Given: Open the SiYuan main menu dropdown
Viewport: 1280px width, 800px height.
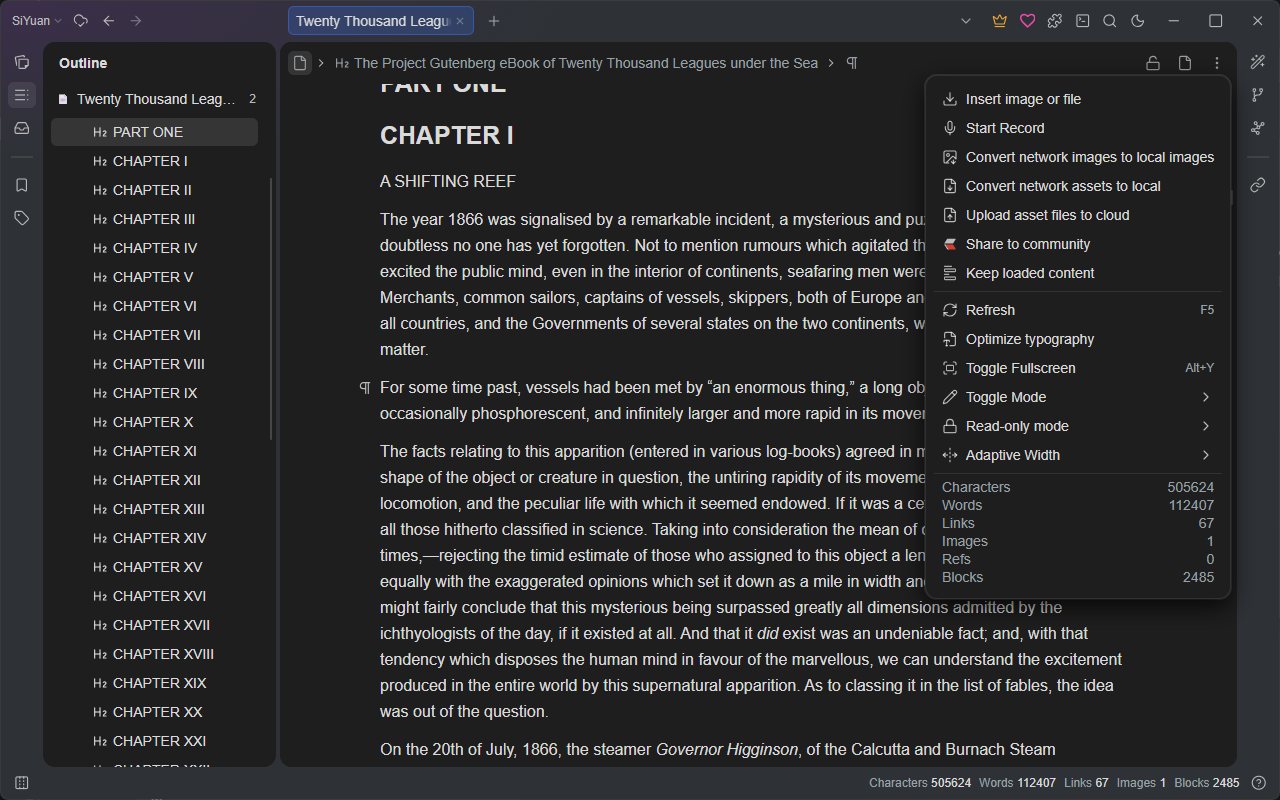Looking at the screenshot, I should (37, 21).
